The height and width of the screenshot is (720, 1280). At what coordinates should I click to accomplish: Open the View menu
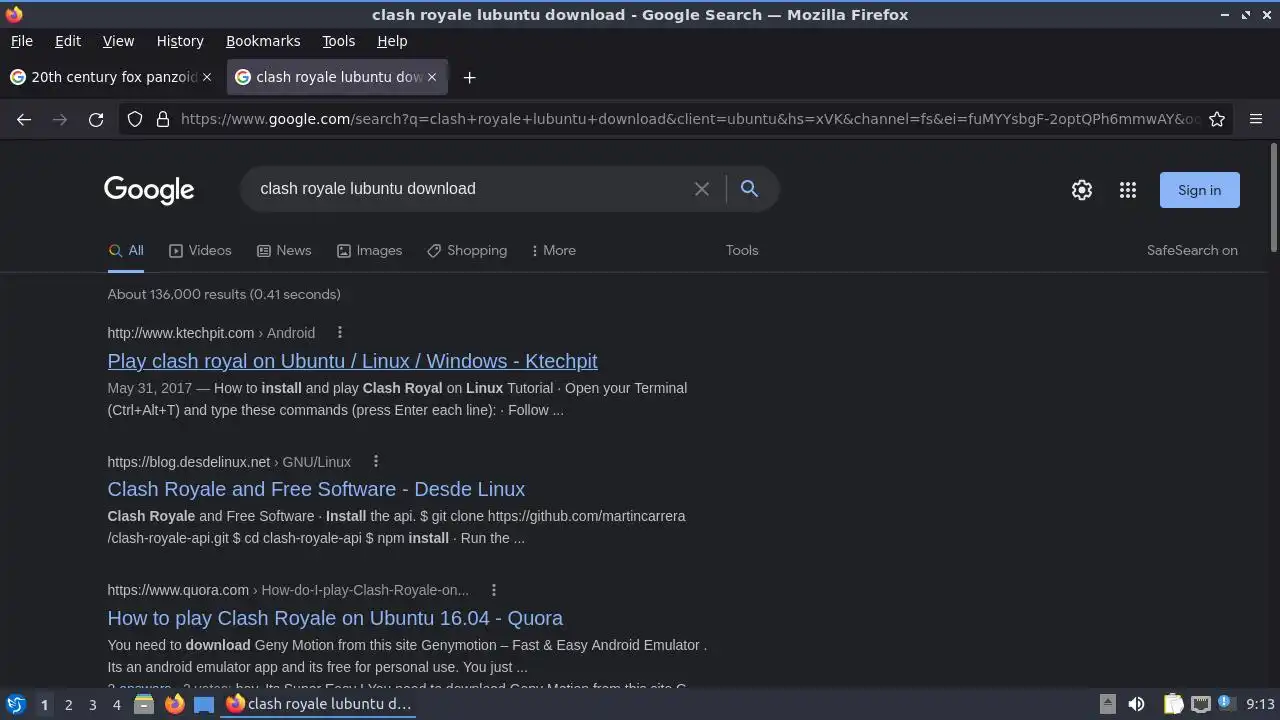tap(118, 41)
